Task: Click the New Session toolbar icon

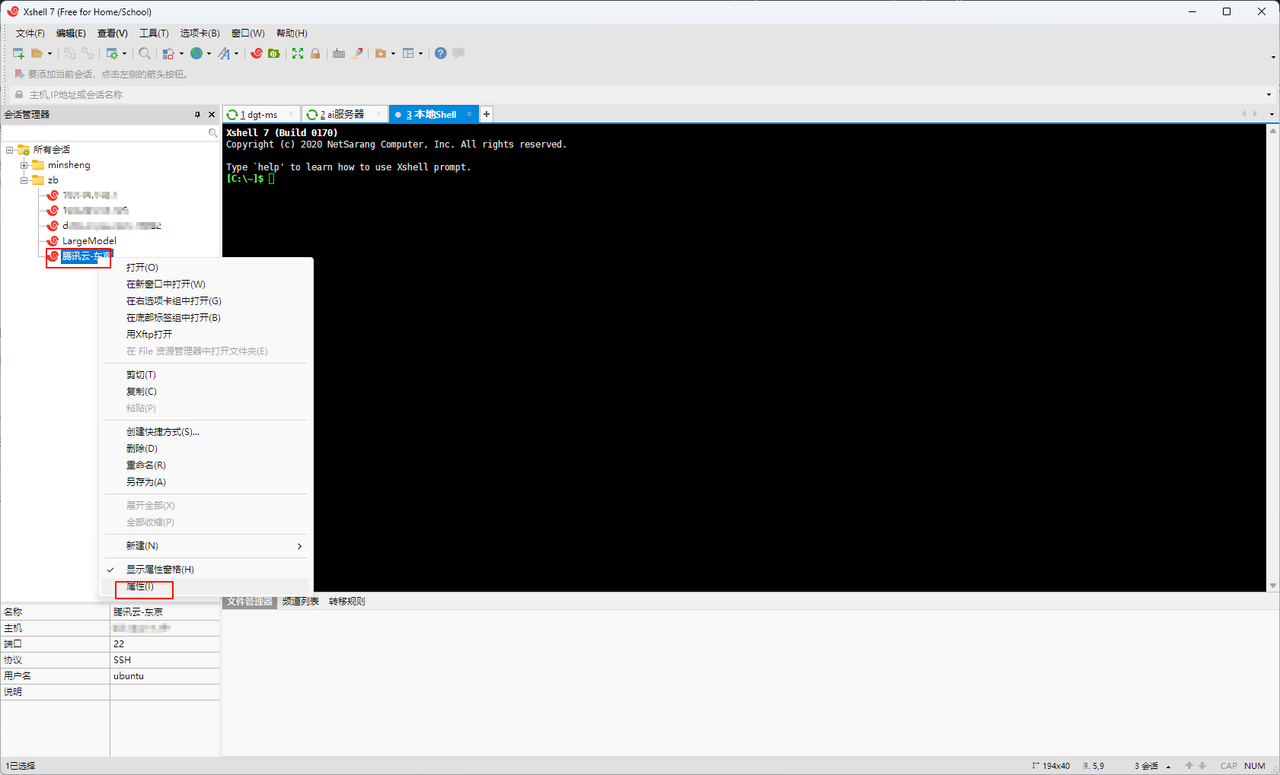Action: point(18,53)
